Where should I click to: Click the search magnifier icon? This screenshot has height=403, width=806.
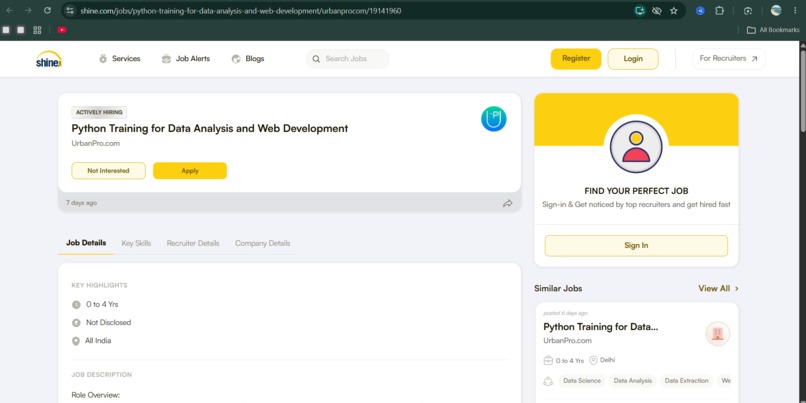click(x=316, y=59)
